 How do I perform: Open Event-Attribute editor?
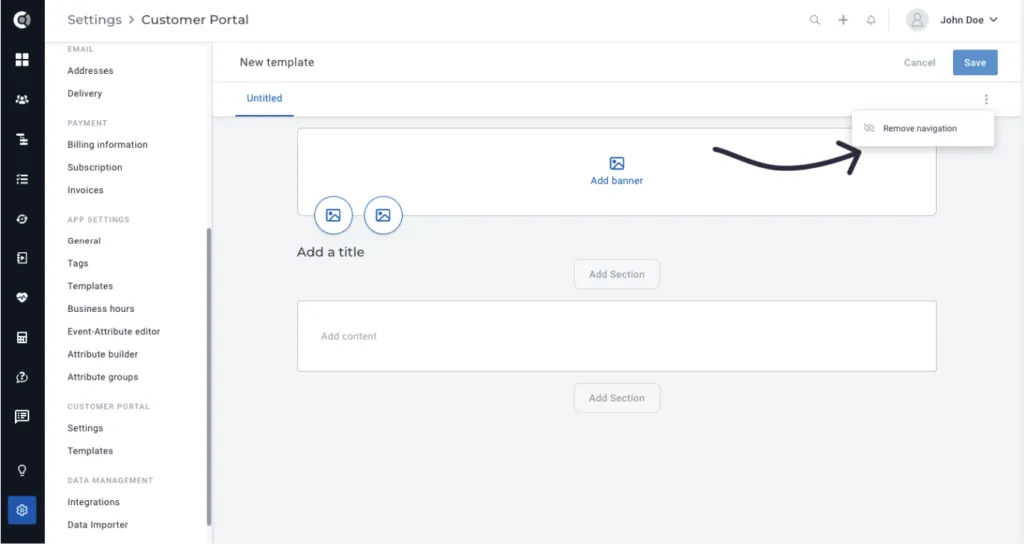tap(114, 331)
